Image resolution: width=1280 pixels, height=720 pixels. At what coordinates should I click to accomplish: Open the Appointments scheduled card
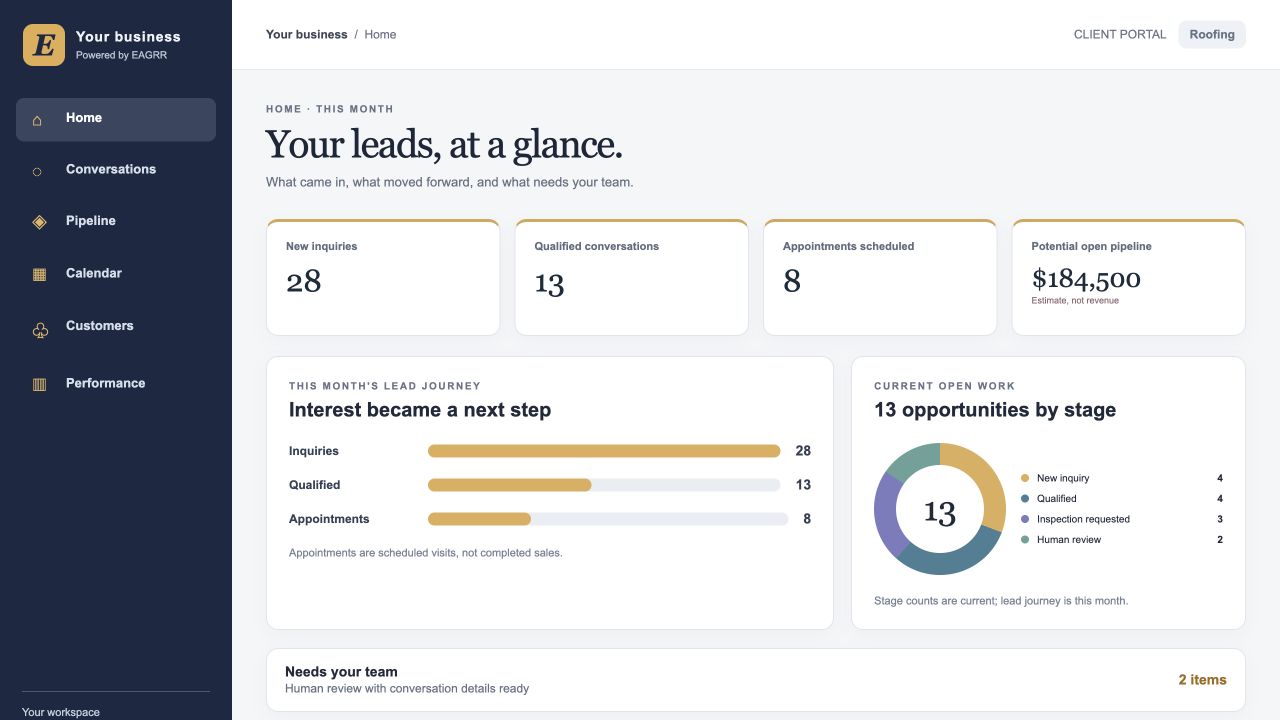coord(880,277)
